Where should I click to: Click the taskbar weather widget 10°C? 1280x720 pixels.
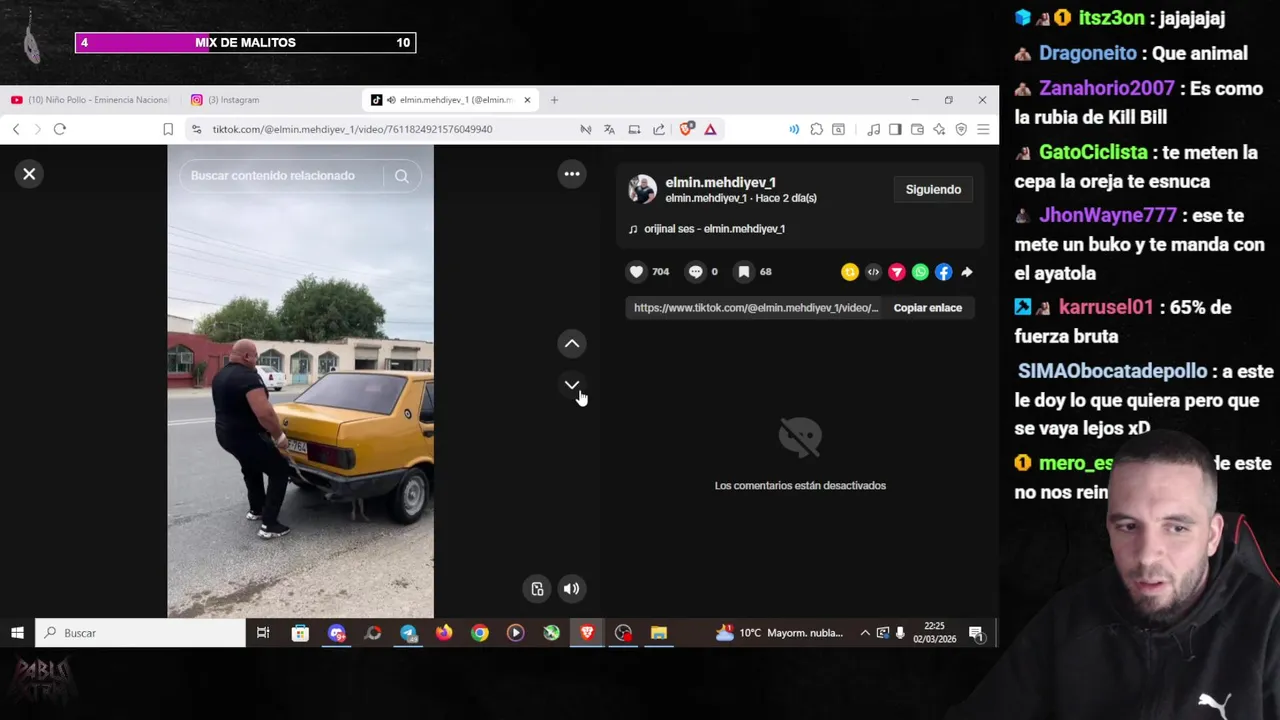[779, 633]
